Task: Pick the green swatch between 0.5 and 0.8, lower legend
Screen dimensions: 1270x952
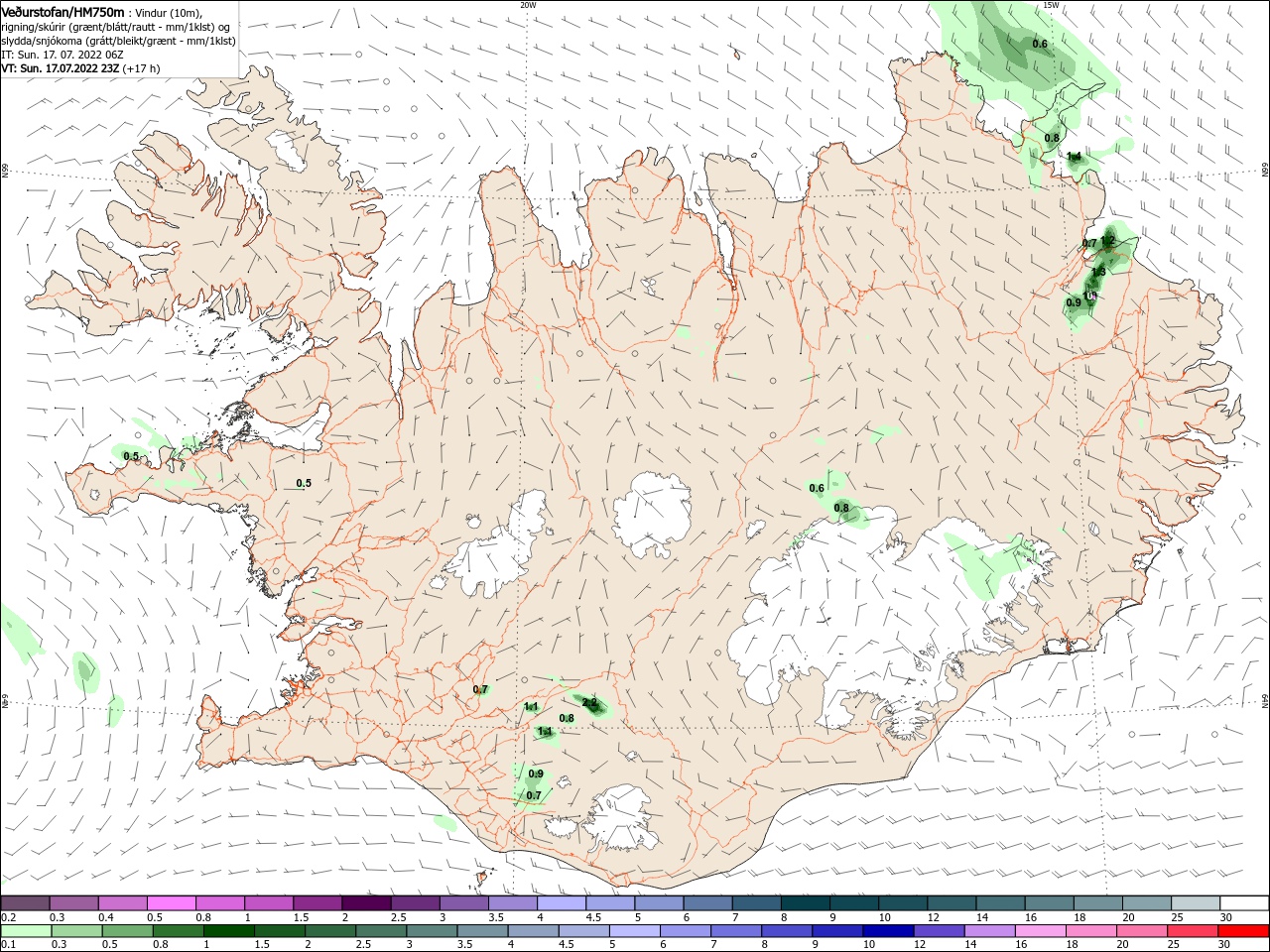Action: tap(127, 931)
